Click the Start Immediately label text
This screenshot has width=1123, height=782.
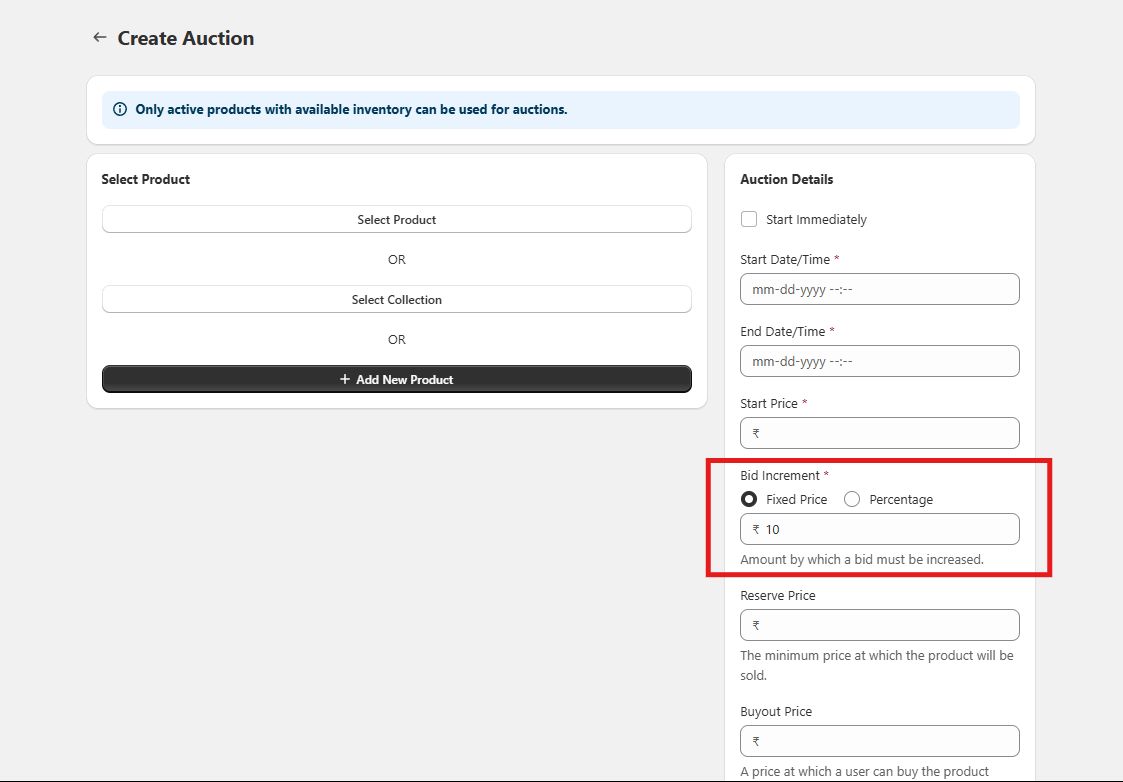pos(816,219)
